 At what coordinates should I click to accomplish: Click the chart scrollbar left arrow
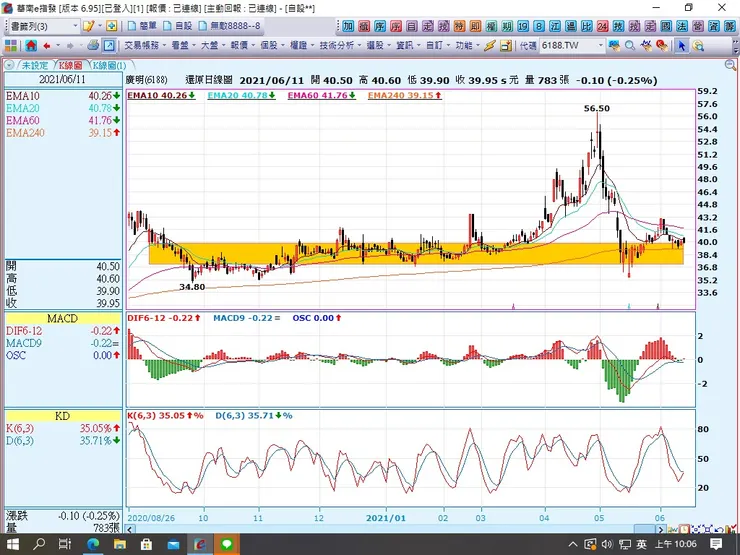pyautogui.click(x=130, y=530)
